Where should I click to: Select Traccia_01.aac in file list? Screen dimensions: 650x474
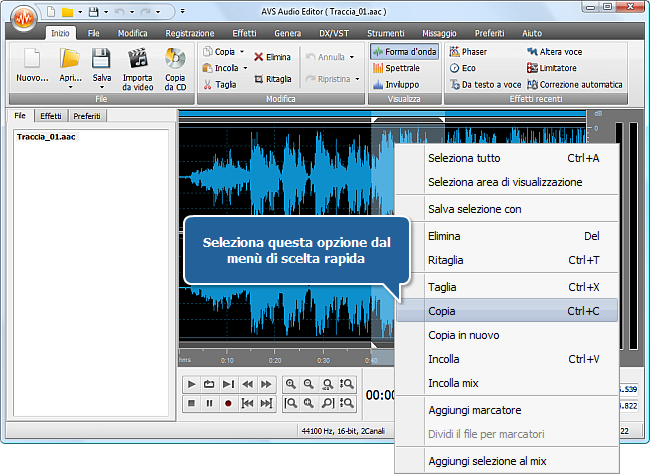click(x=46, y=136)
